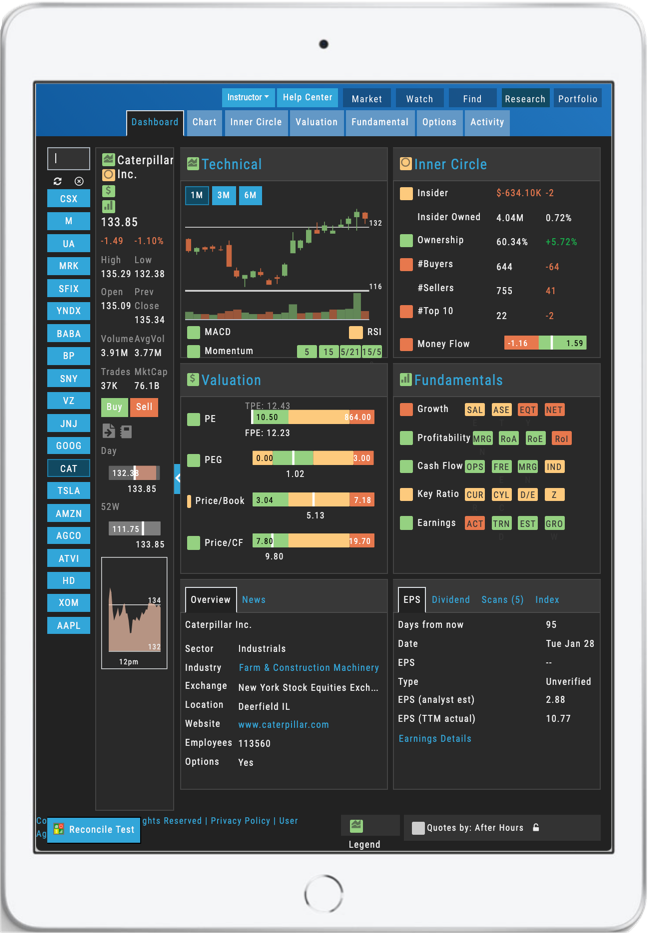Open the Portfolio section
Image resolution: width=648 pixels, height=934 pixels.
(578, 99)
